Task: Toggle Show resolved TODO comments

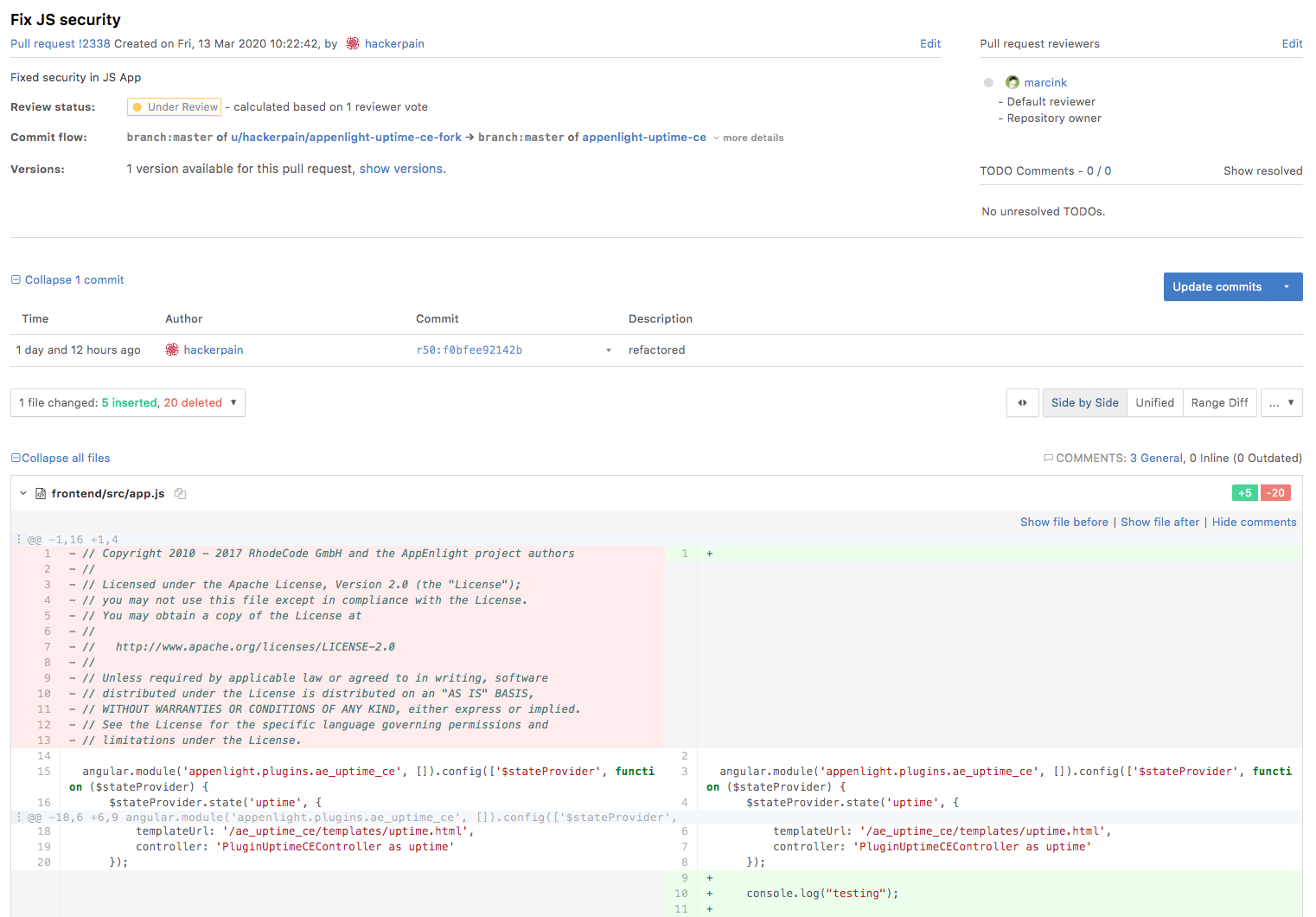Action: 1262,171
